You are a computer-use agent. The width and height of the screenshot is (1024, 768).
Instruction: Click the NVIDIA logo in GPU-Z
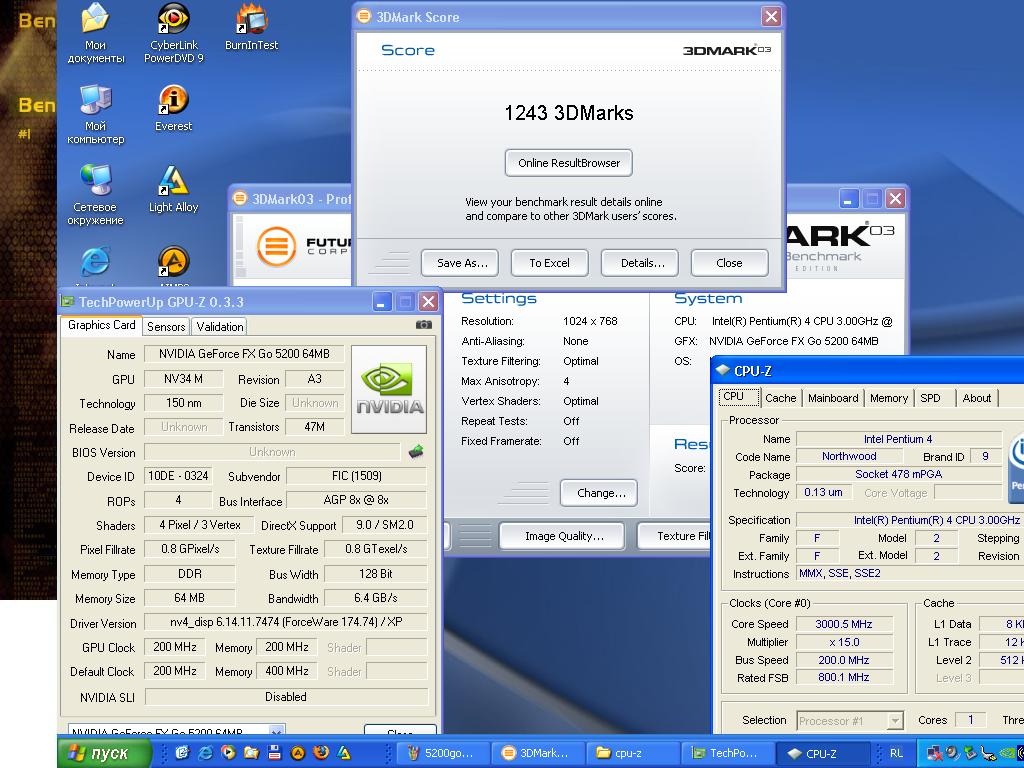389,390
